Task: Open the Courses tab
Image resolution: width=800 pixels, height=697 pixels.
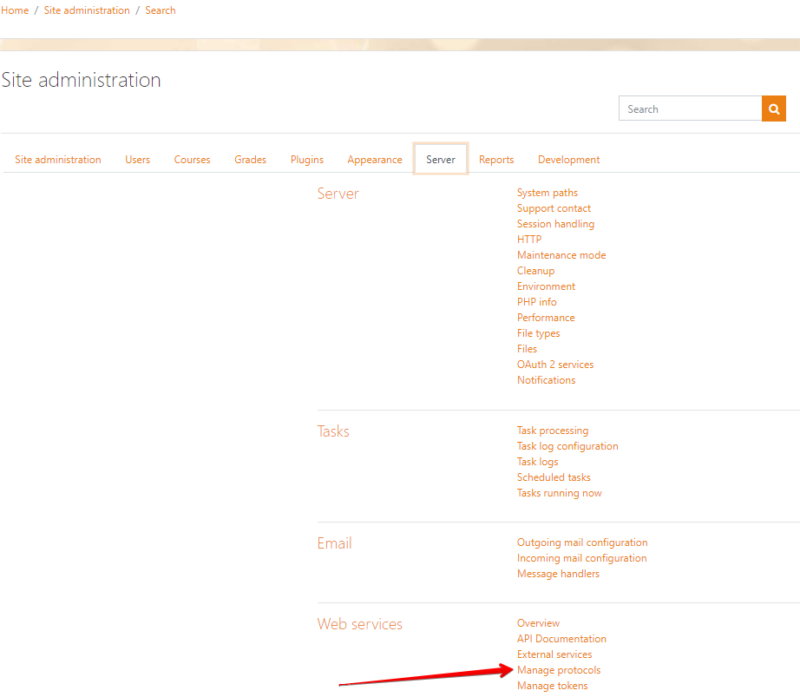Action: coord(192,160)
